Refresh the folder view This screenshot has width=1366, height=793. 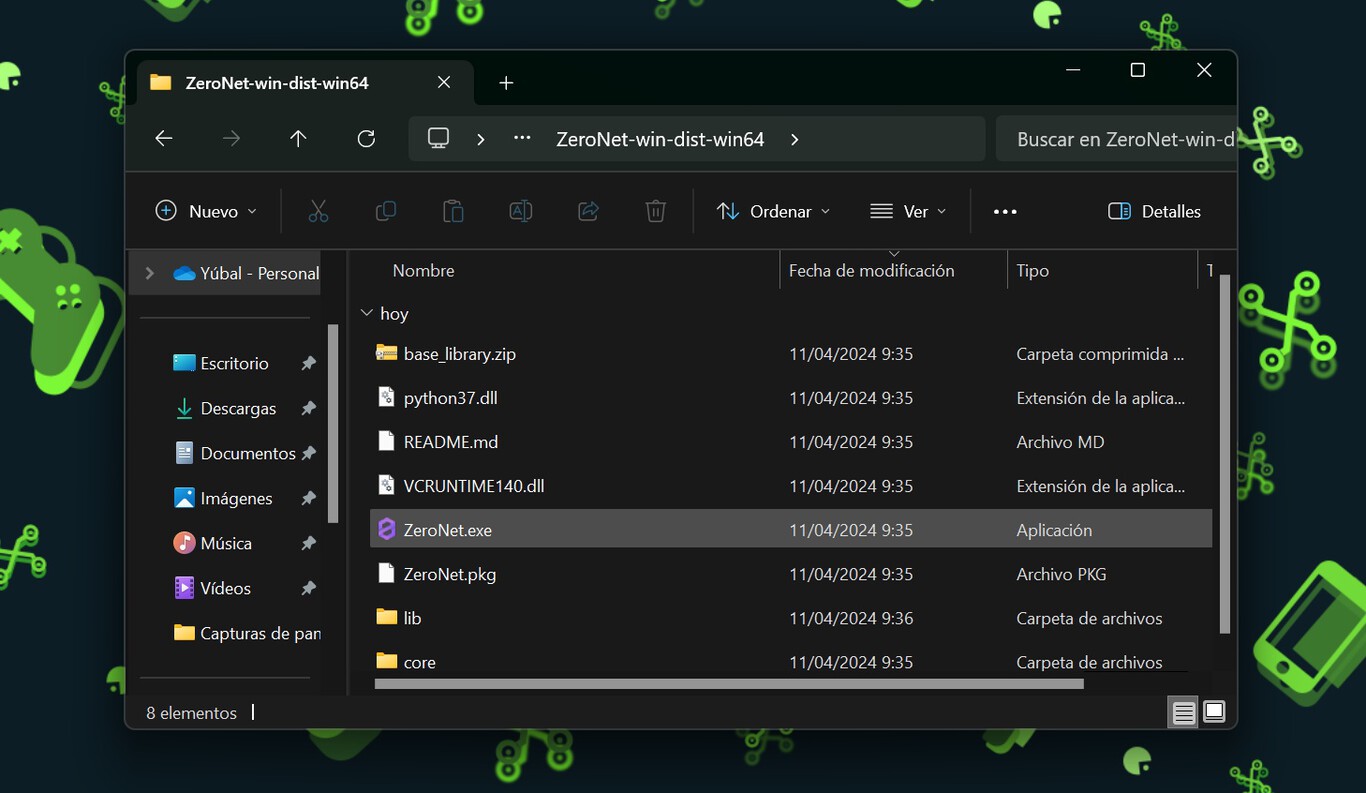pyautogui.click(x=366, y=139)
